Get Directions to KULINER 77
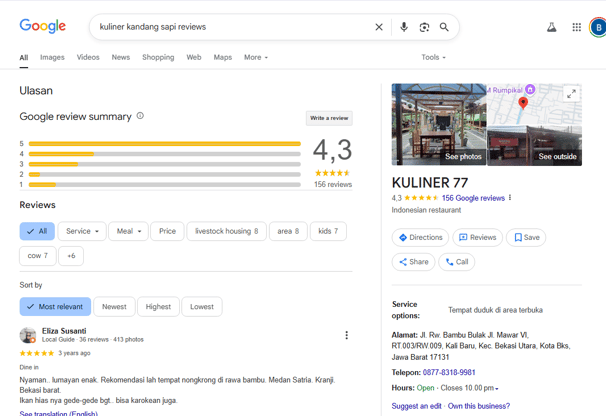Screen dimensions: 606x416 tap(420, 237)
